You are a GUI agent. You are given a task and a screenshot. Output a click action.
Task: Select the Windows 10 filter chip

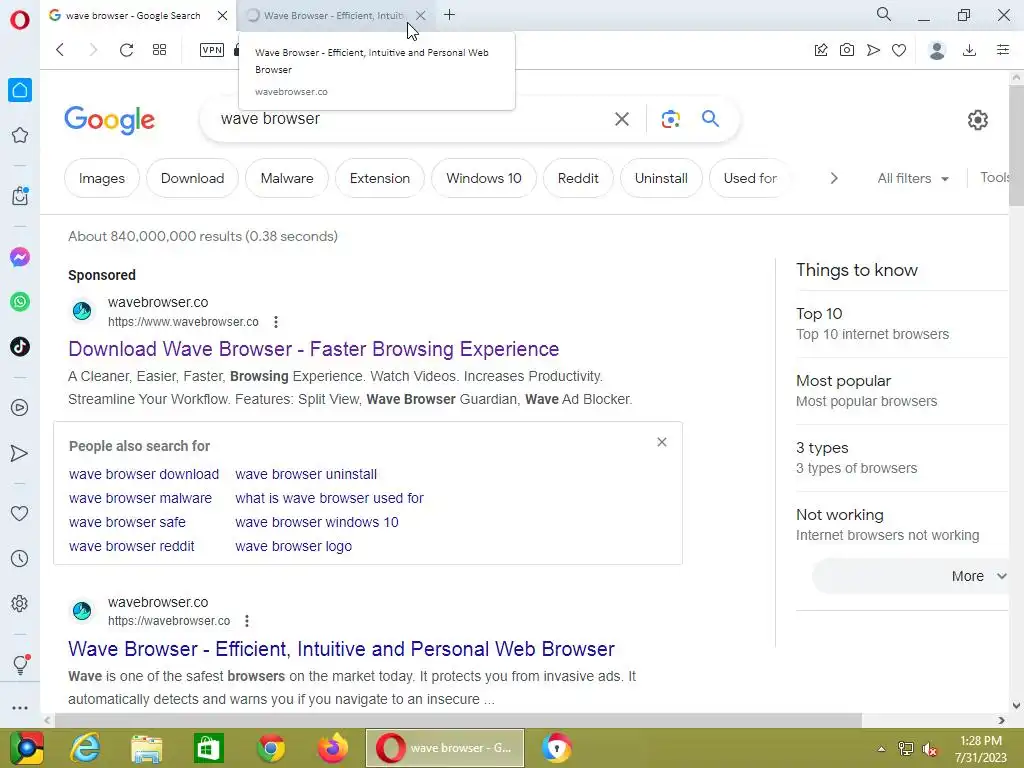coord(484,178)
